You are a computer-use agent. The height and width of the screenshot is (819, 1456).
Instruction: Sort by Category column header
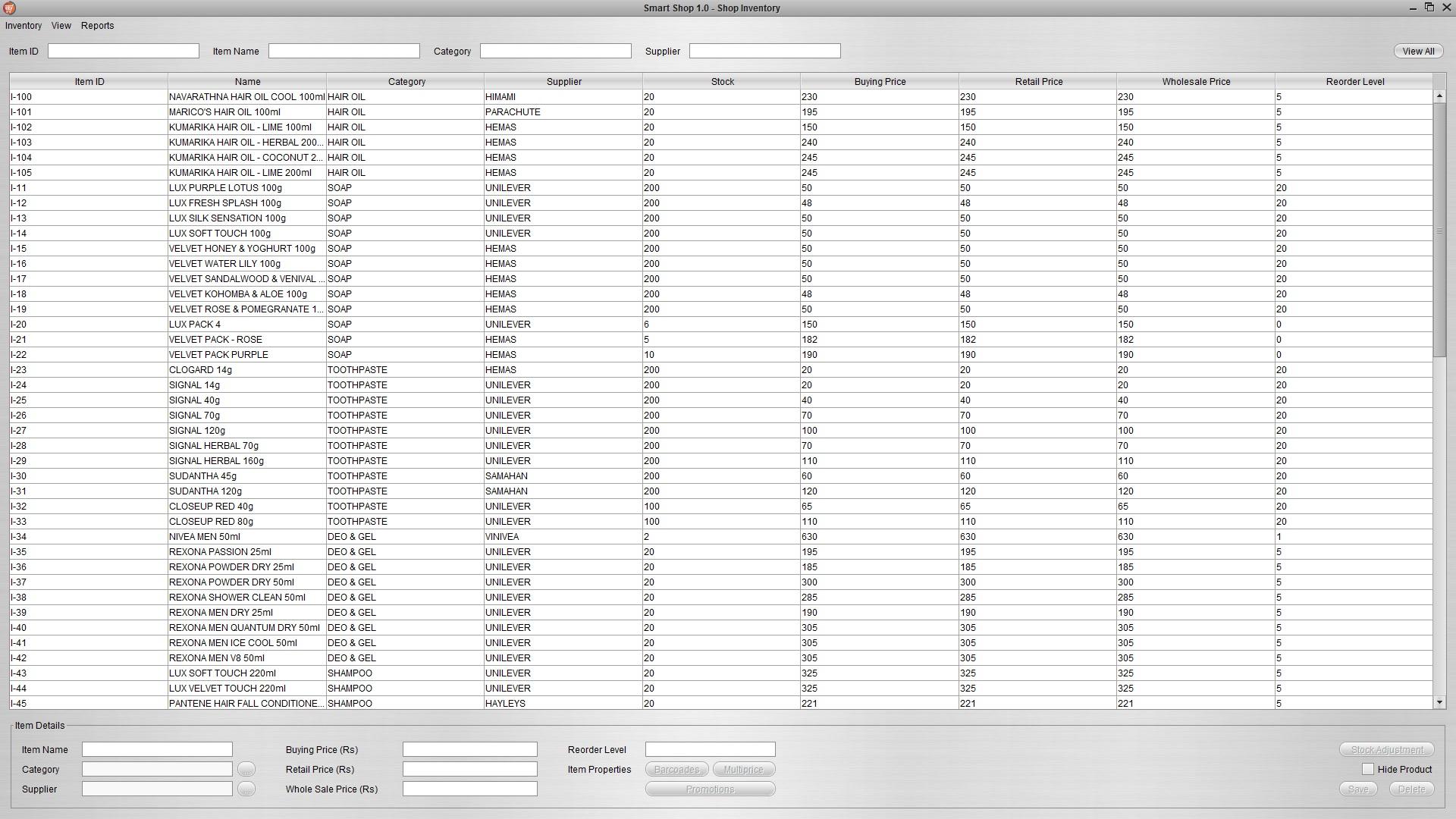click(x=406, y=81)
